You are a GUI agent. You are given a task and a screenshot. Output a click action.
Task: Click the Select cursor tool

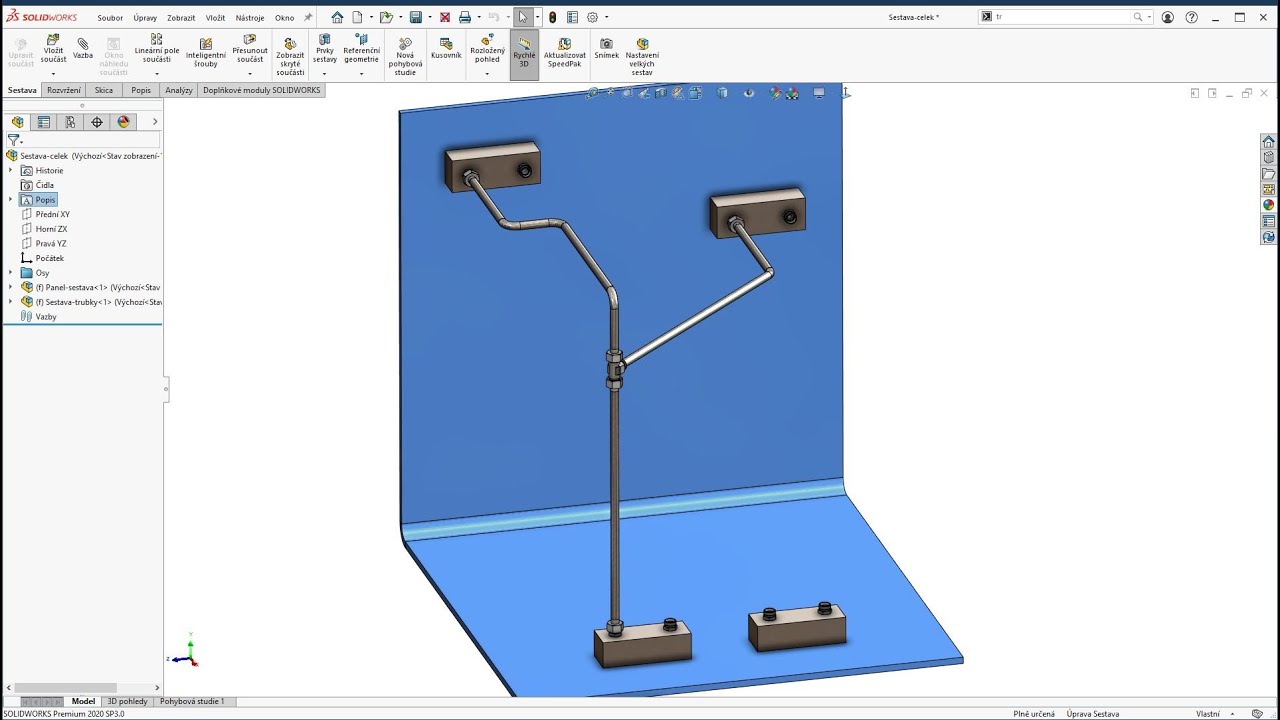pyautogui.click(x=523, y=17)
